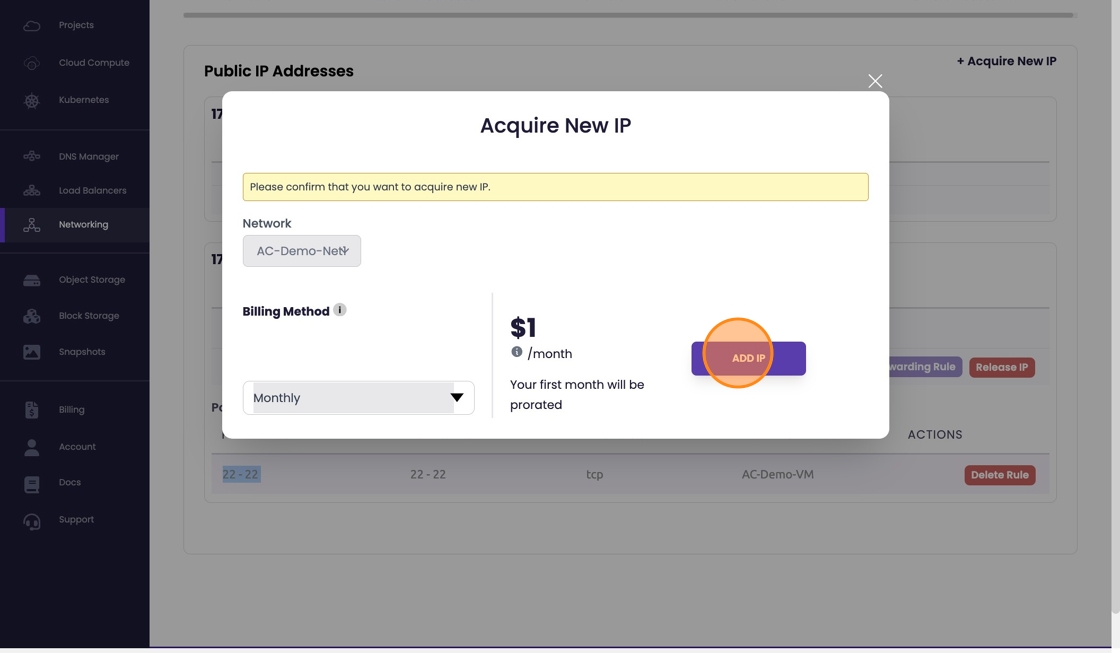Click the Billing Method info icon
Image resolution: width=1120 pixels, height=653 pixels.
coord(340,310)
